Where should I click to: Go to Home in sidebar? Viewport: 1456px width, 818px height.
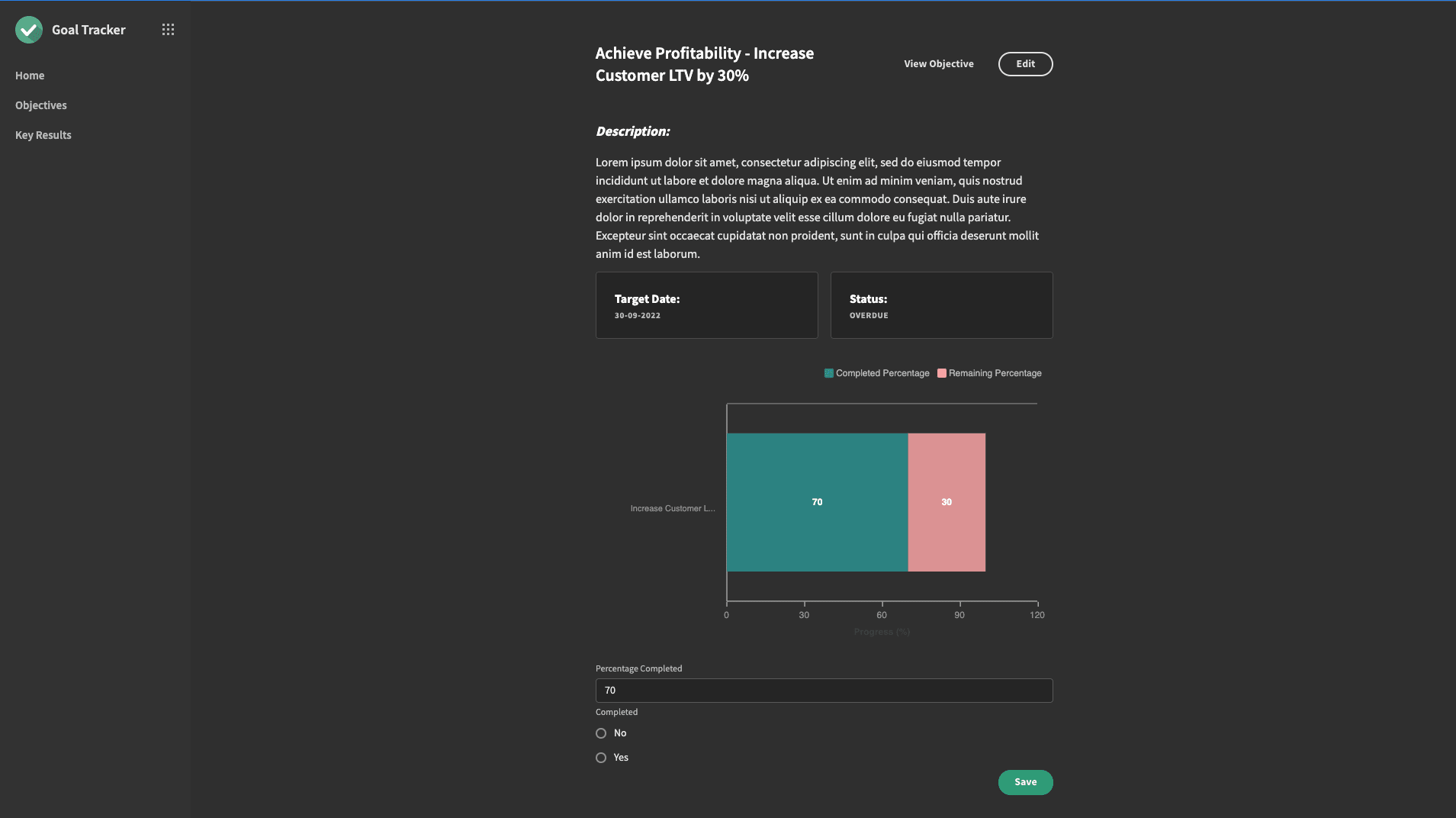pyautogui.click(x=30, y=76)
